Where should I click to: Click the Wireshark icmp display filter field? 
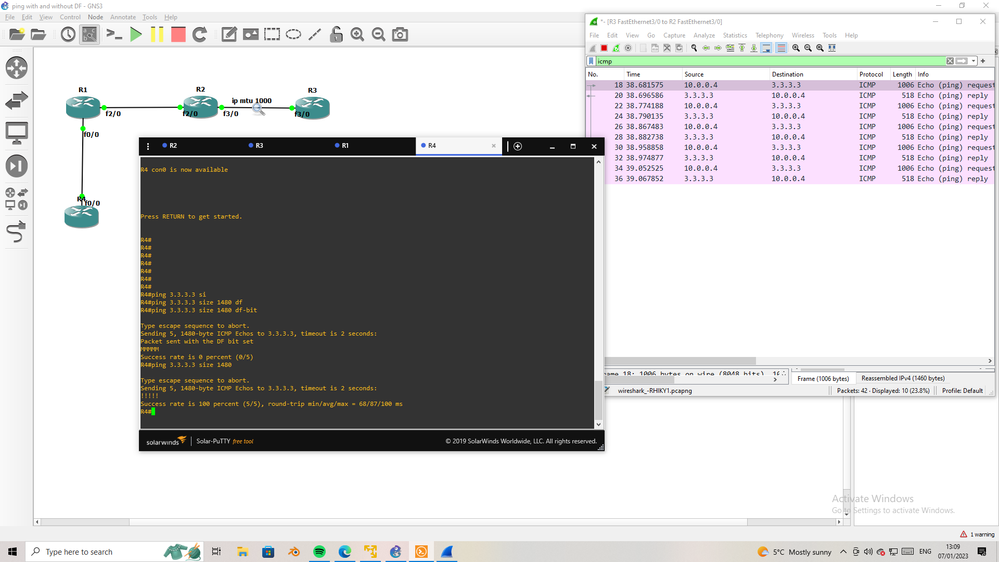coord(770,61)
